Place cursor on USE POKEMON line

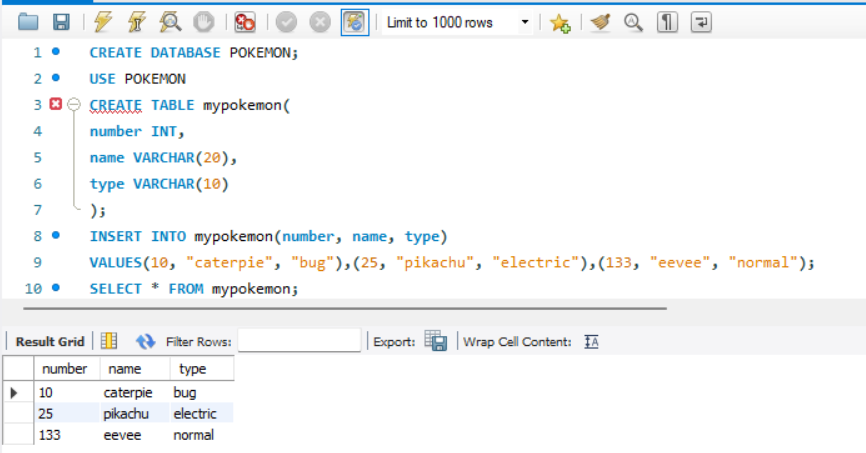tap(138, 79)
